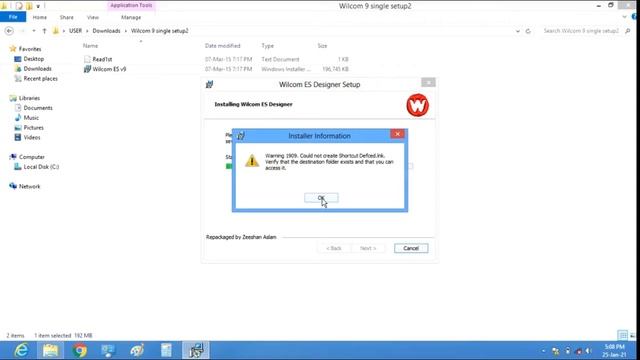The height and width of the screenshot is (360, 640).
Task: Open Music library
Action: pyautogui.click(x=31, y=118)
